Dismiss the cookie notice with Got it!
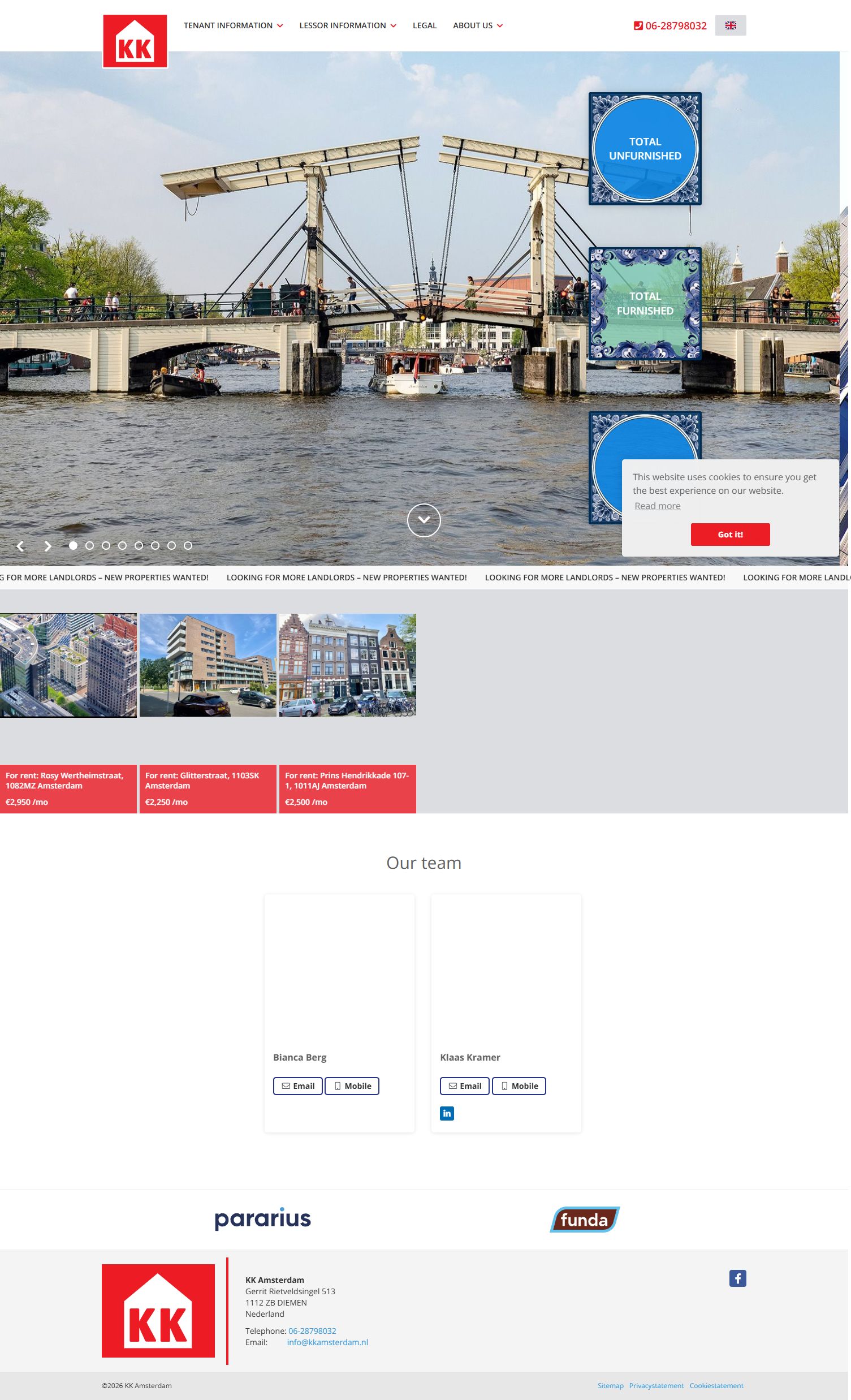The height and width of the screenshot is (1400, 851). (732, 536)
